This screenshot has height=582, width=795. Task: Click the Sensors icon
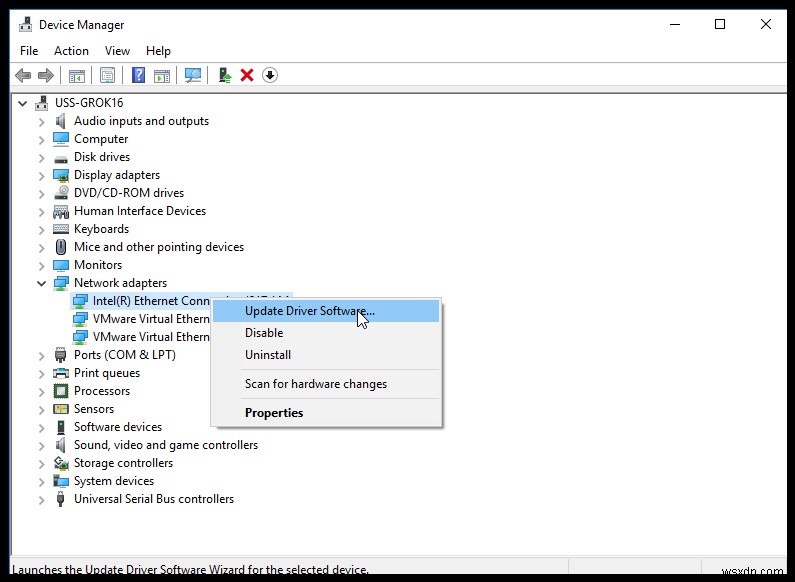61,409
